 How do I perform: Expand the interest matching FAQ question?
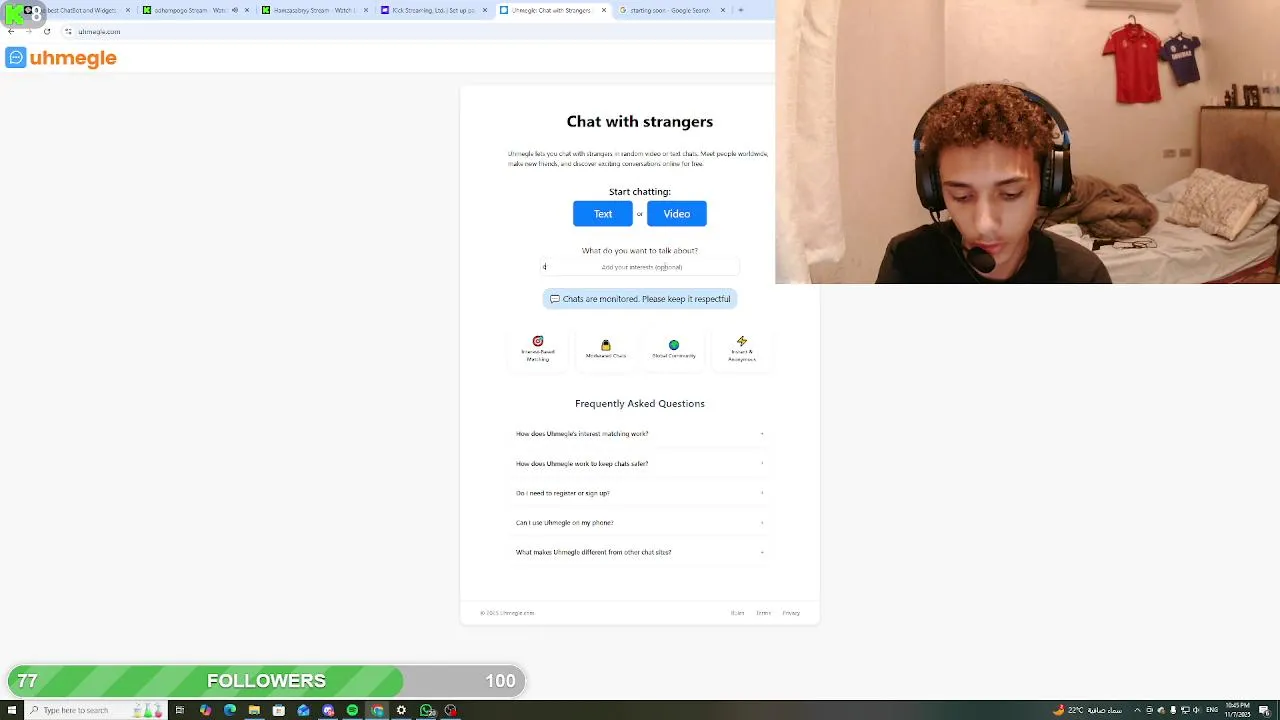[x=640, y=434]
